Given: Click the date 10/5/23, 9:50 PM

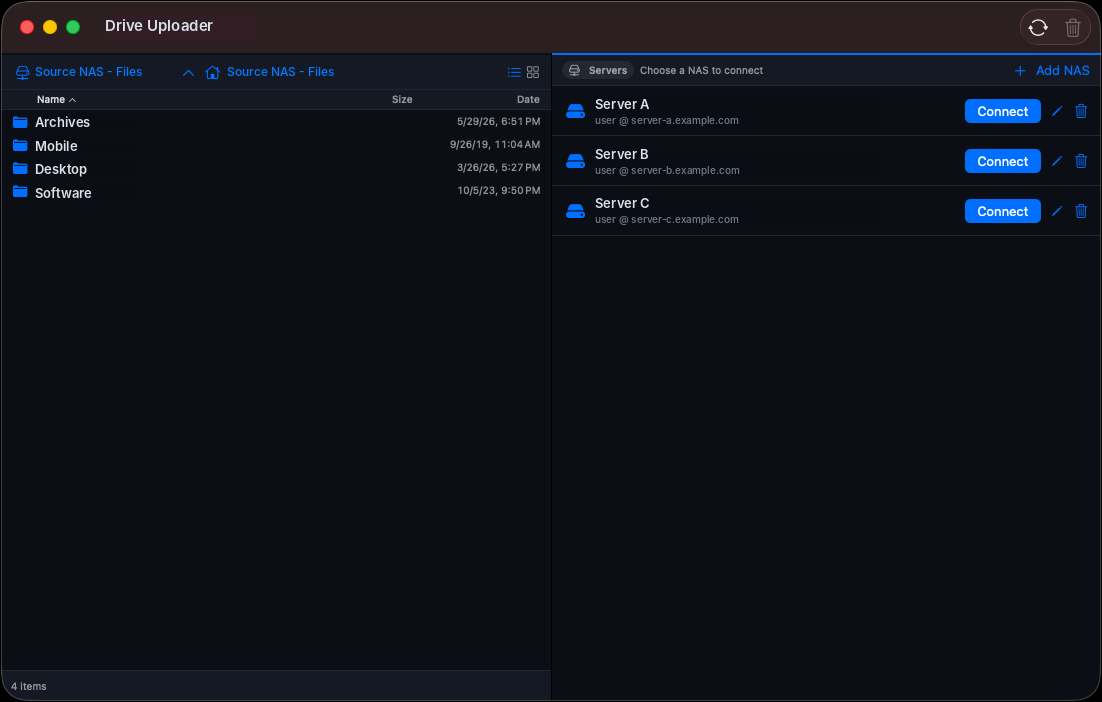Looking at the screenshot, I should click(498, 190).
